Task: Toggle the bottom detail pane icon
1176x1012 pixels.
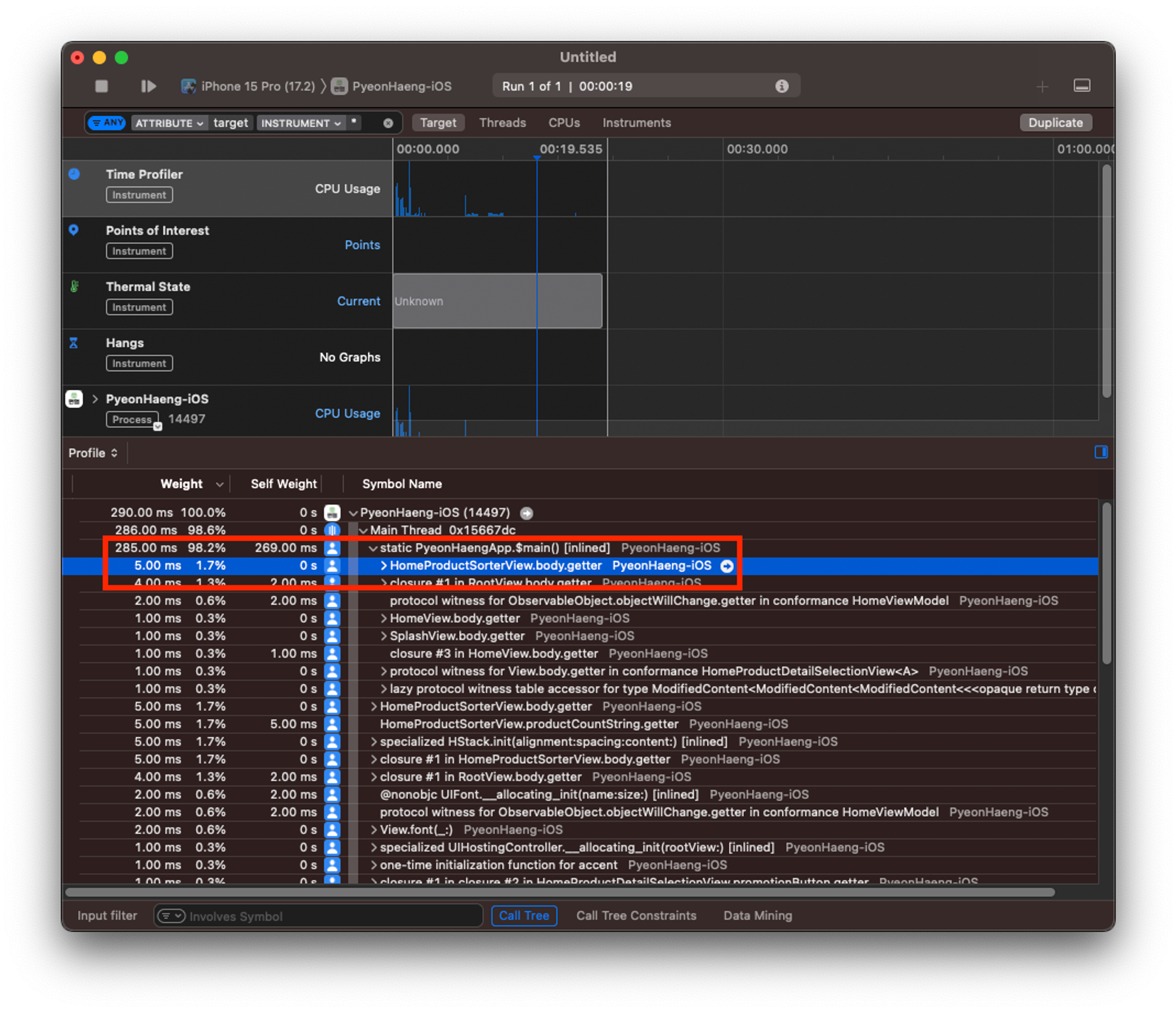Action: click(1082, 86)
